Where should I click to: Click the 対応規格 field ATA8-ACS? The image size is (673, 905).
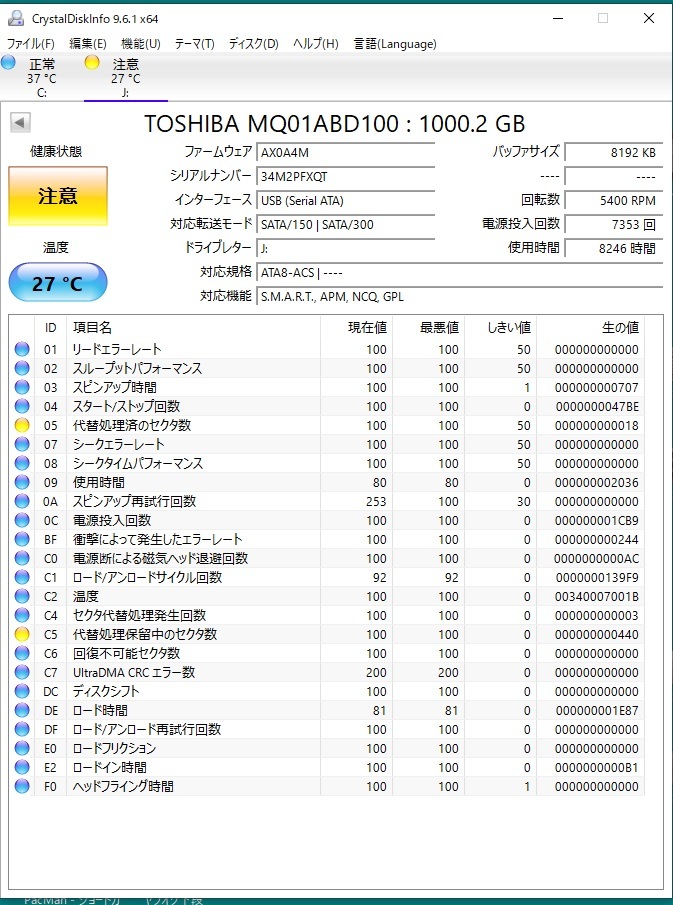459,272
